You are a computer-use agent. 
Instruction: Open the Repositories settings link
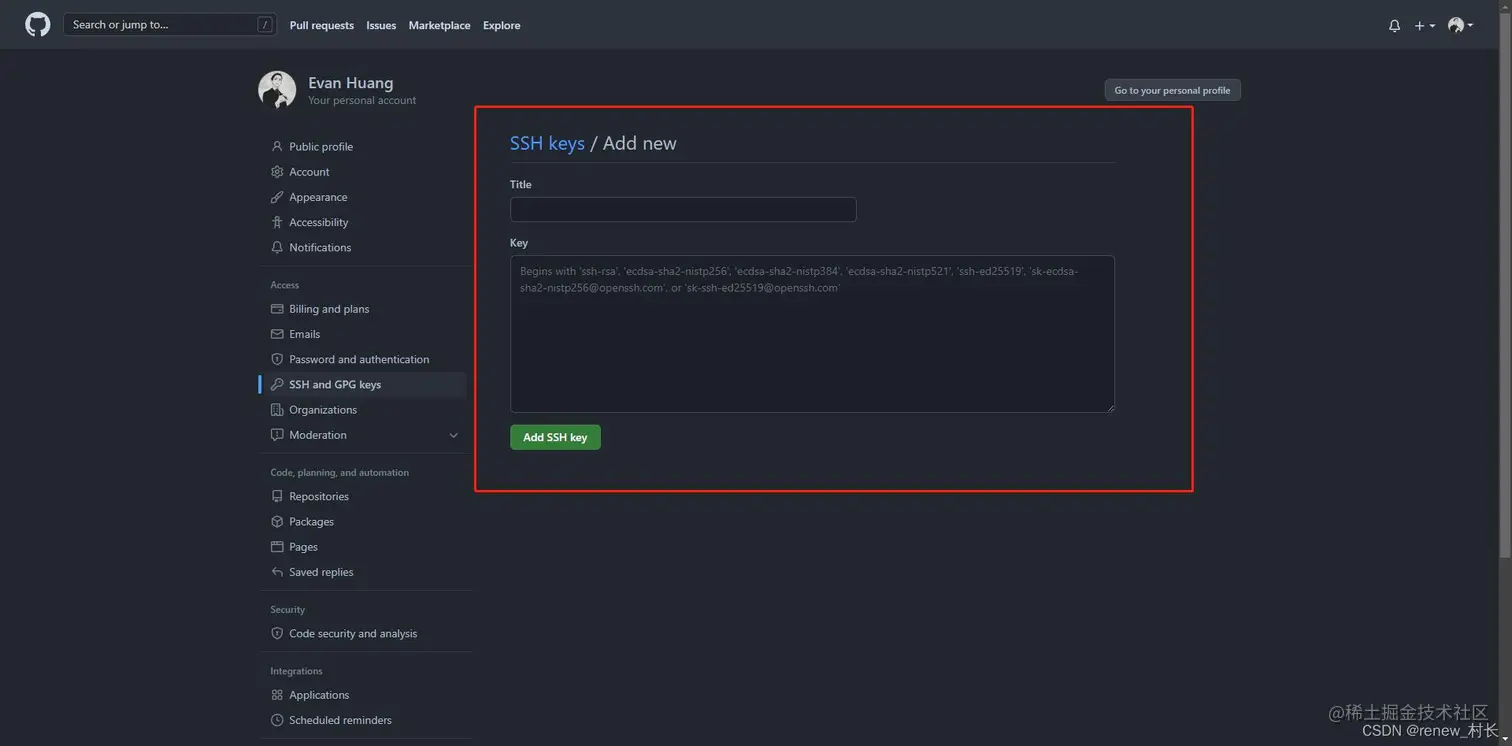click(x=319, y=496)
